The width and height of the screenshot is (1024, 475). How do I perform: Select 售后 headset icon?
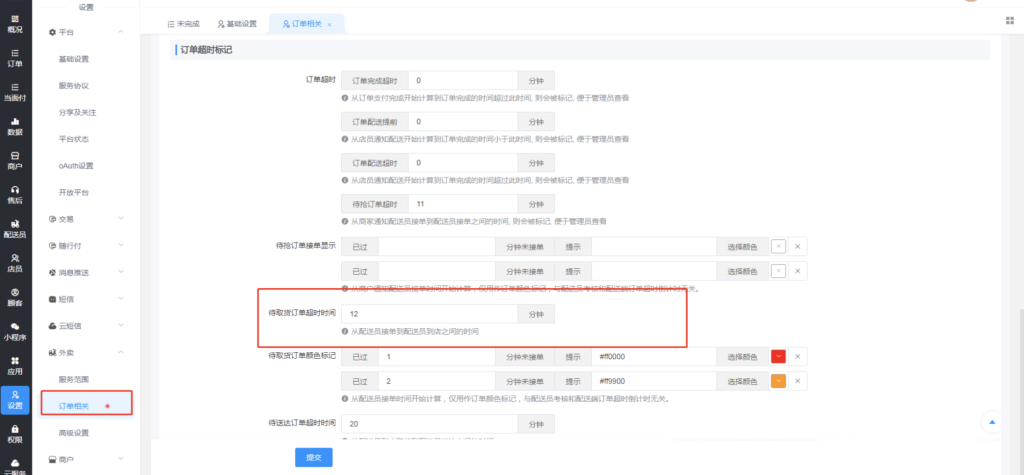coord(14,193)
